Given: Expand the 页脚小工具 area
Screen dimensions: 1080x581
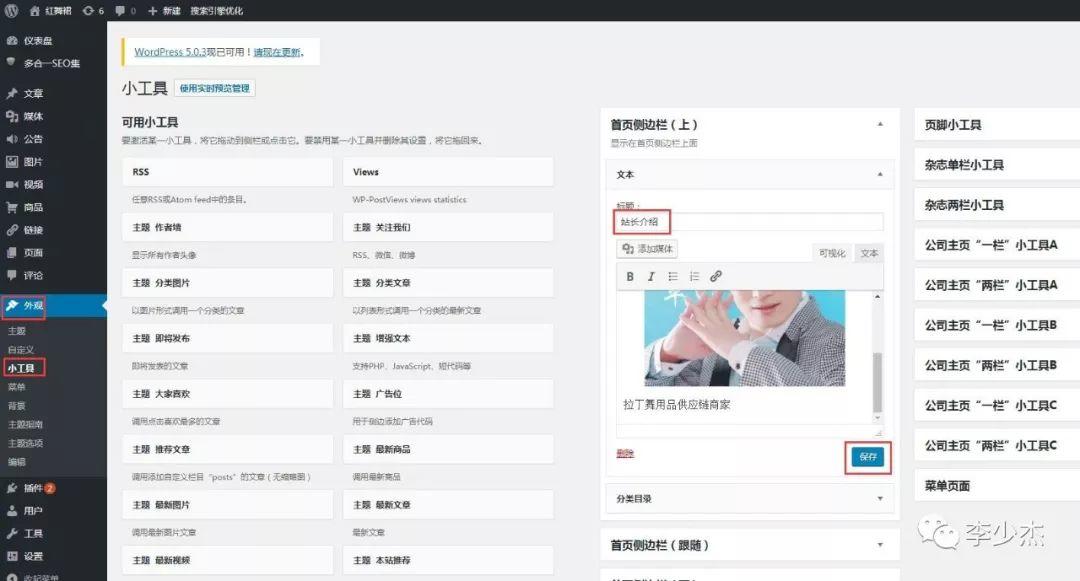Looking at the screenshot, I should pyautogui.click(x=997, y=125).
